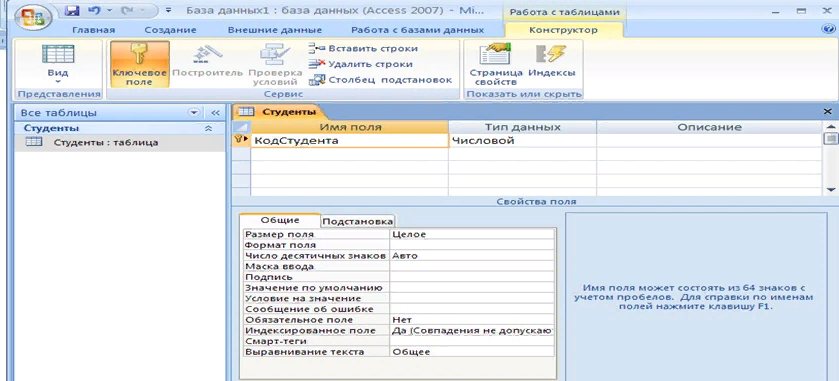The width and height of the screenshot is (839, 381).
Task: Click the Условие на значение value box
Action: pyautogui.click(x=472, y=299)
